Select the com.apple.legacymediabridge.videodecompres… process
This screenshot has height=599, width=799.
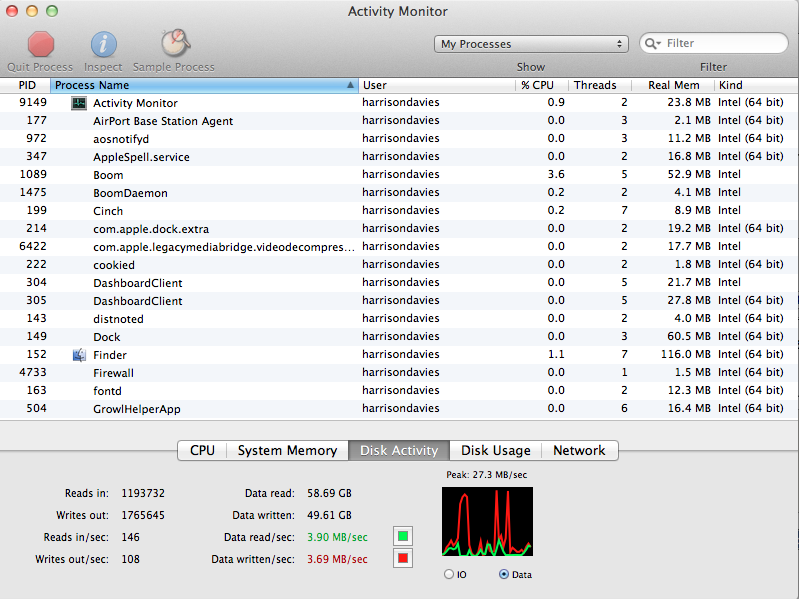[400, 247]
